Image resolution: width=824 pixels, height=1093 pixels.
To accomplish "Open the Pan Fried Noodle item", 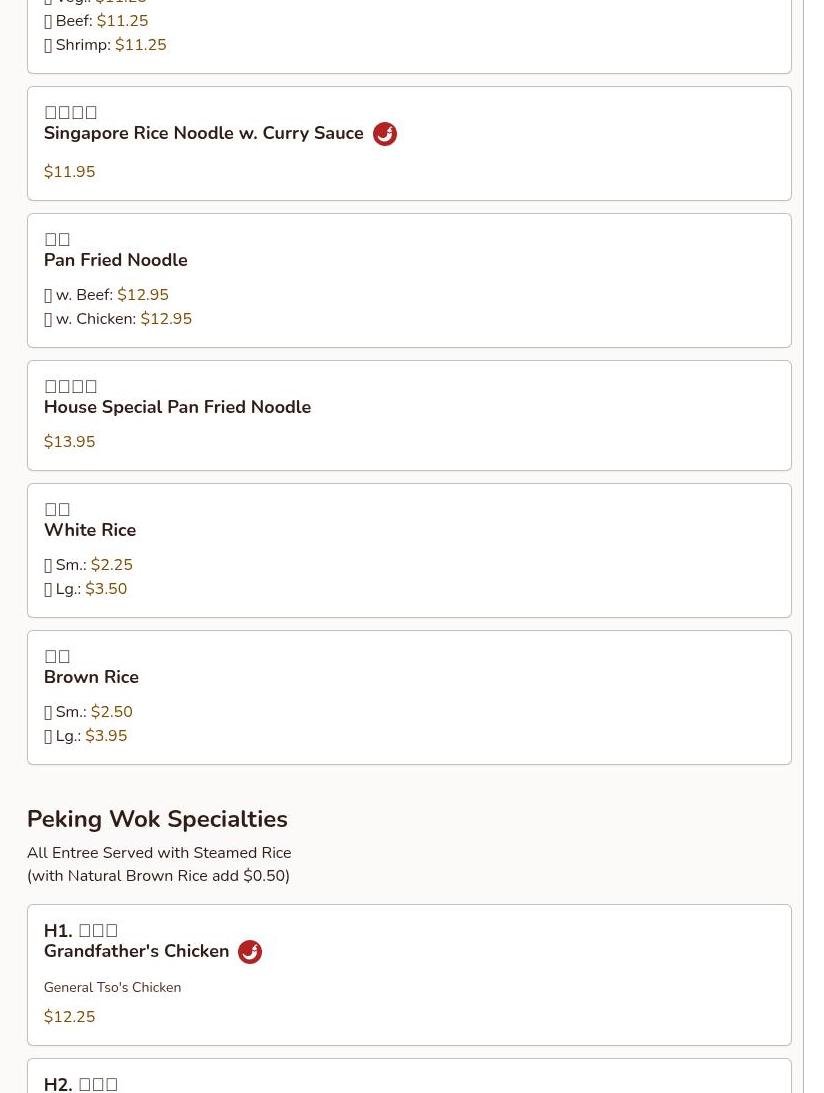I will (115, 260).
